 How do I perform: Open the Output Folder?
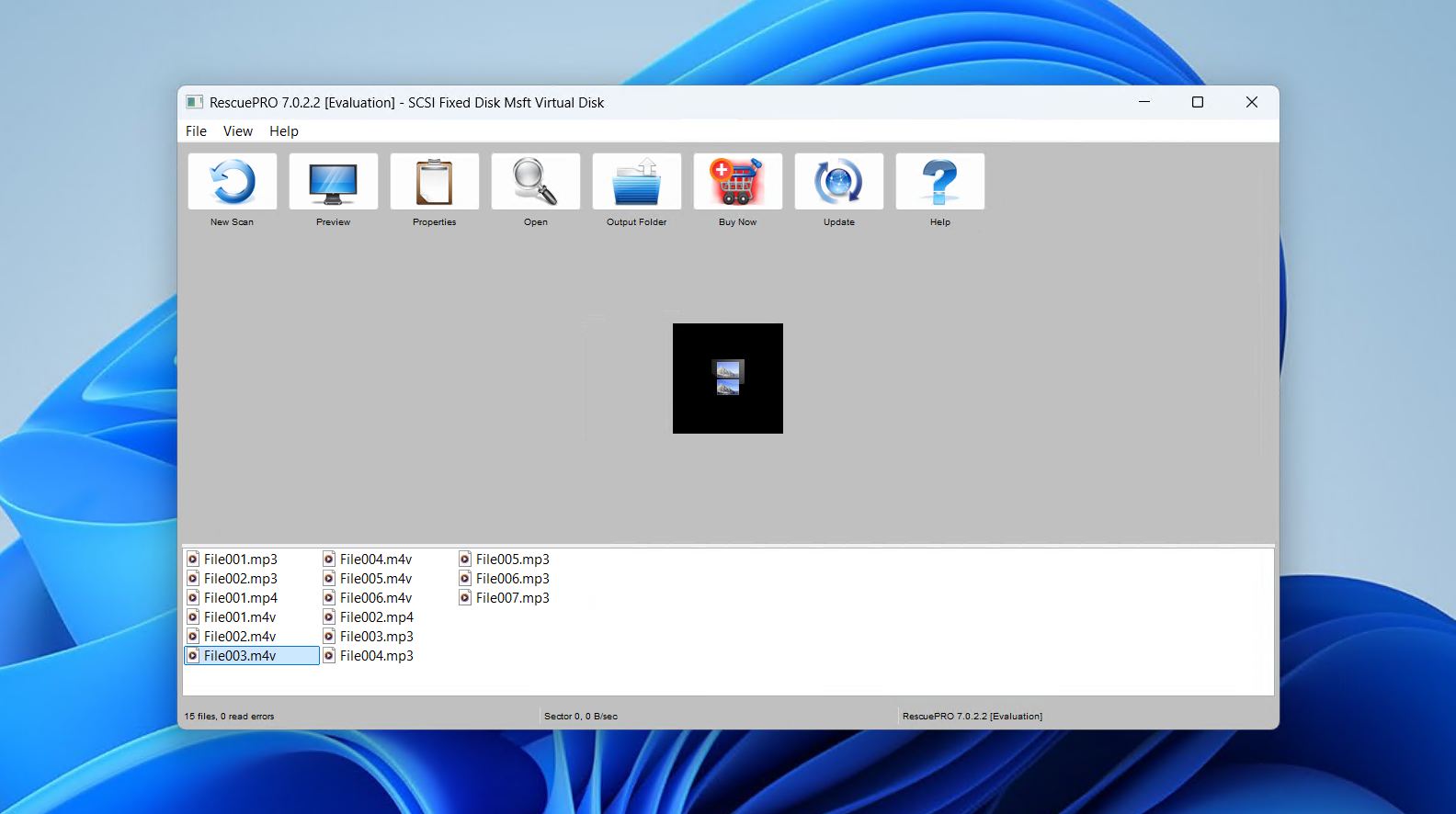(636, 182)
